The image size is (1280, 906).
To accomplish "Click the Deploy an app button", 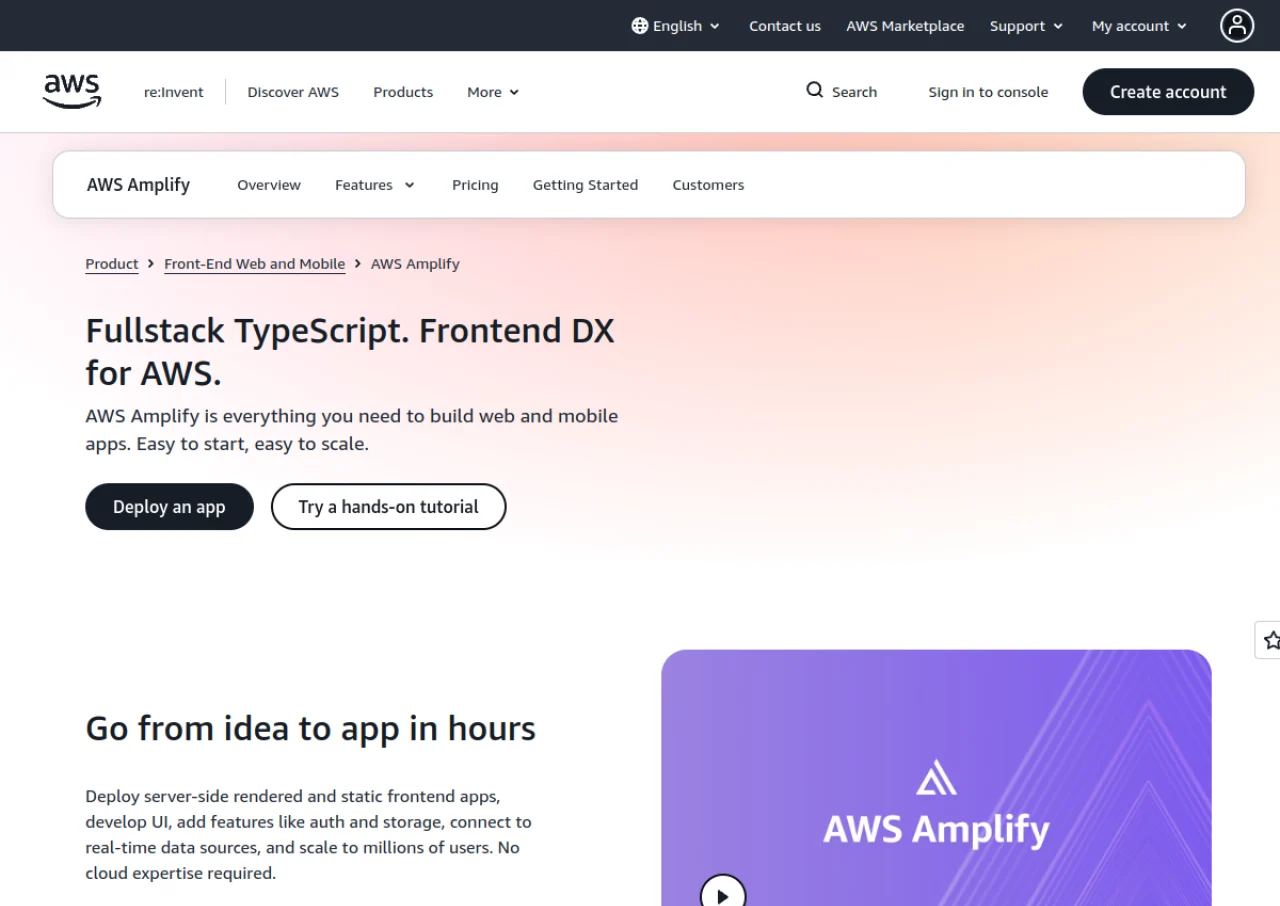I will 169,507.
